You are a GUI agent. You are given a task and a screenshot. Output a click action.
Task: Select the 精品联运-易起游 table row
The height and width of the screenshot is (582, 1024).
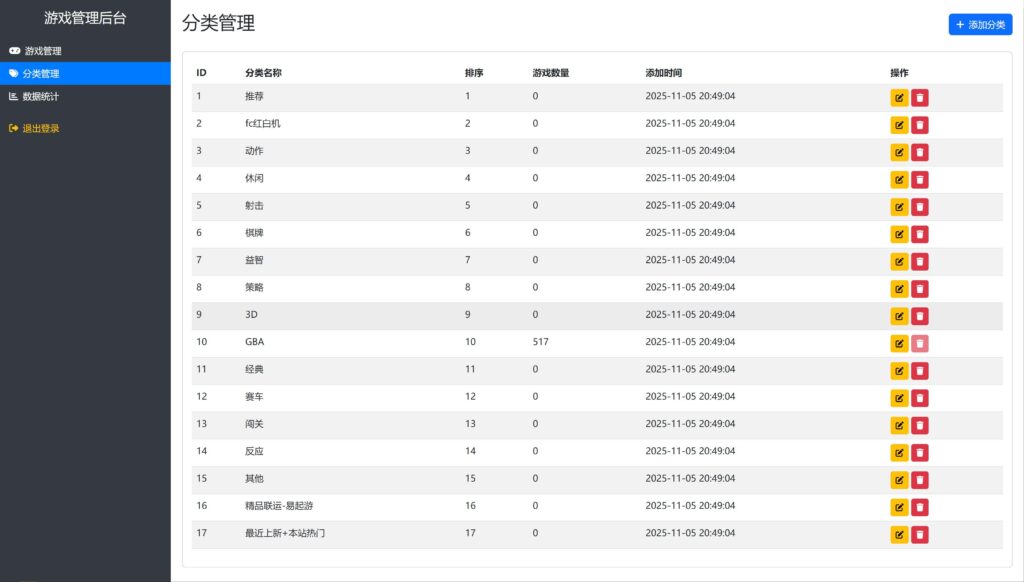tap(500, 506)
